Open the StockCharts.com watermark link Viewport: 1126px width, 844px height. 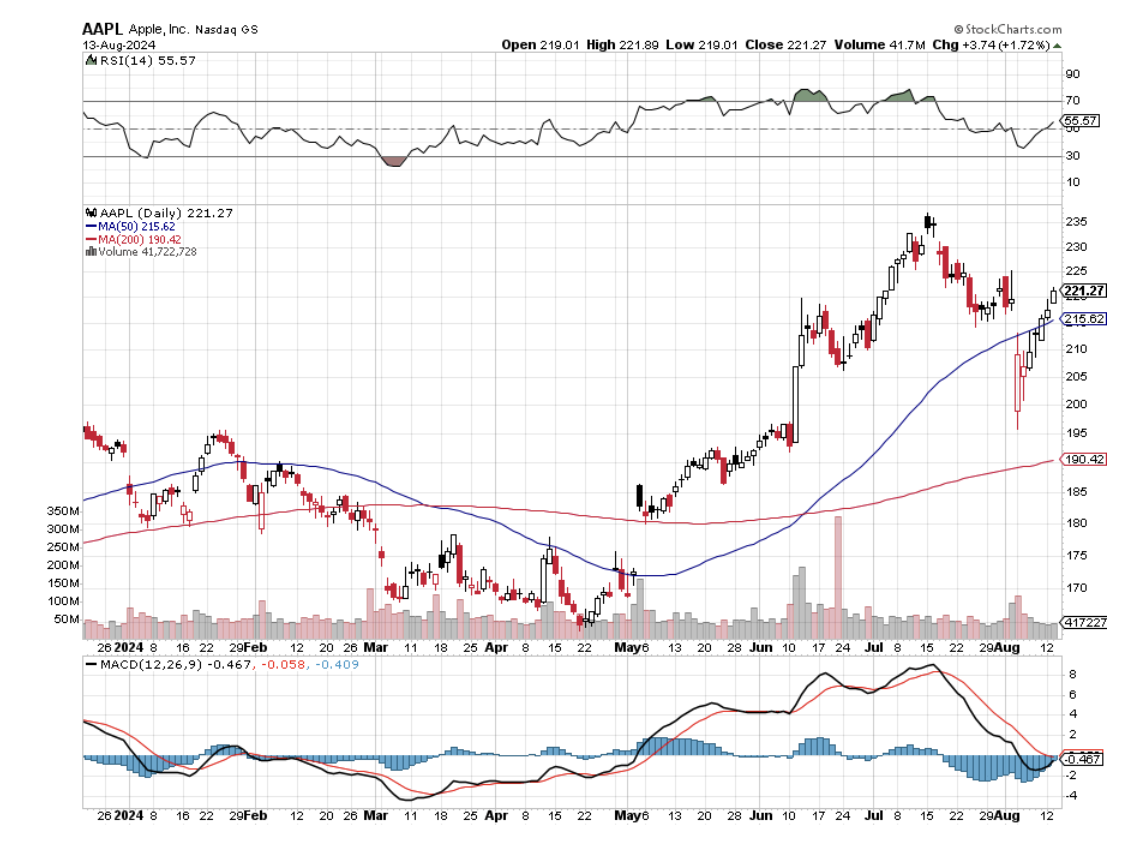[x=1012, y=30]
